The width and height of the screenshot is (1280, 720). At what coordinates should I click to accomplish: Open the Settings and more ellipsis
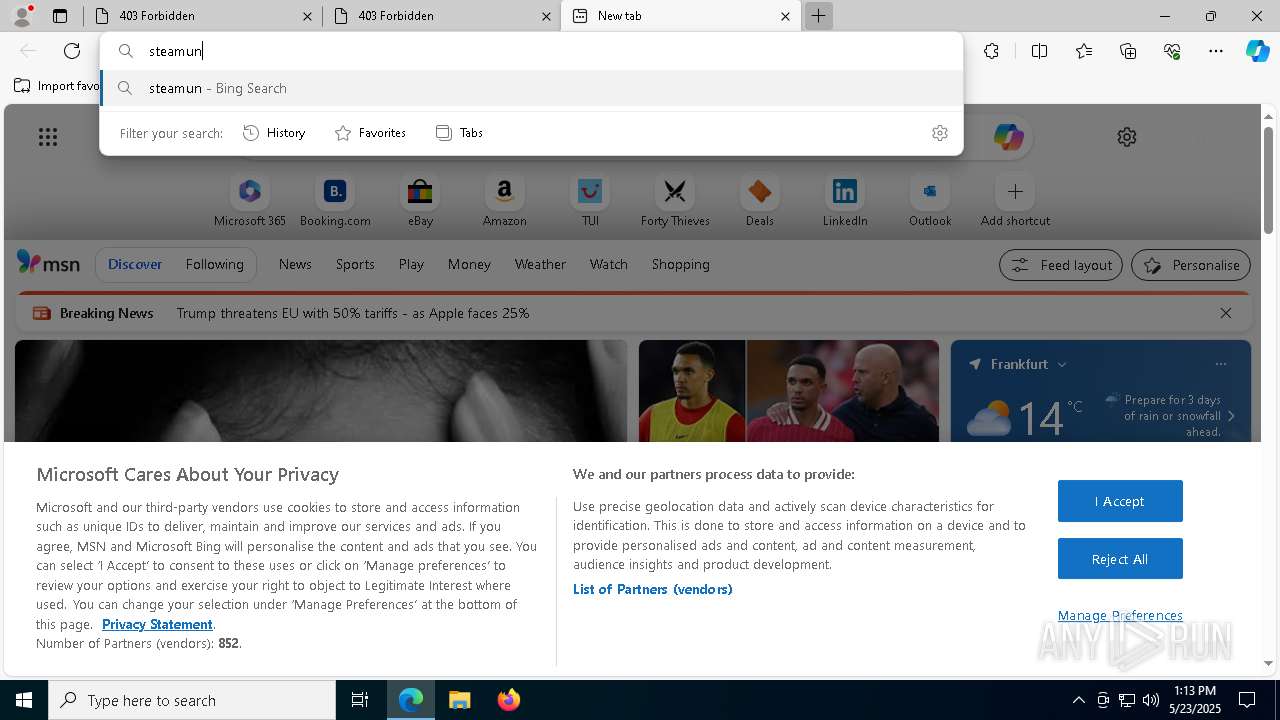[x=1216, y=51]
